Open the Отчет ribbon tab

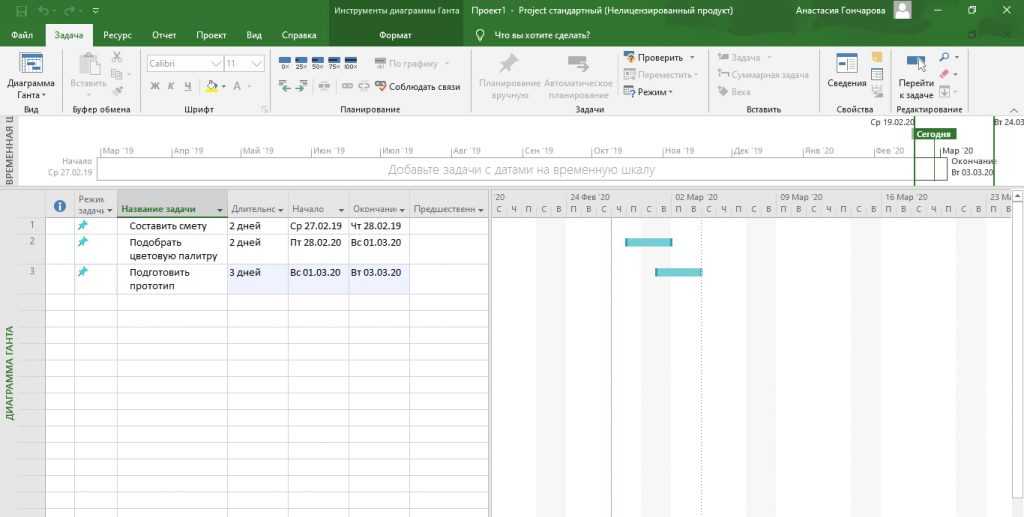164,35
